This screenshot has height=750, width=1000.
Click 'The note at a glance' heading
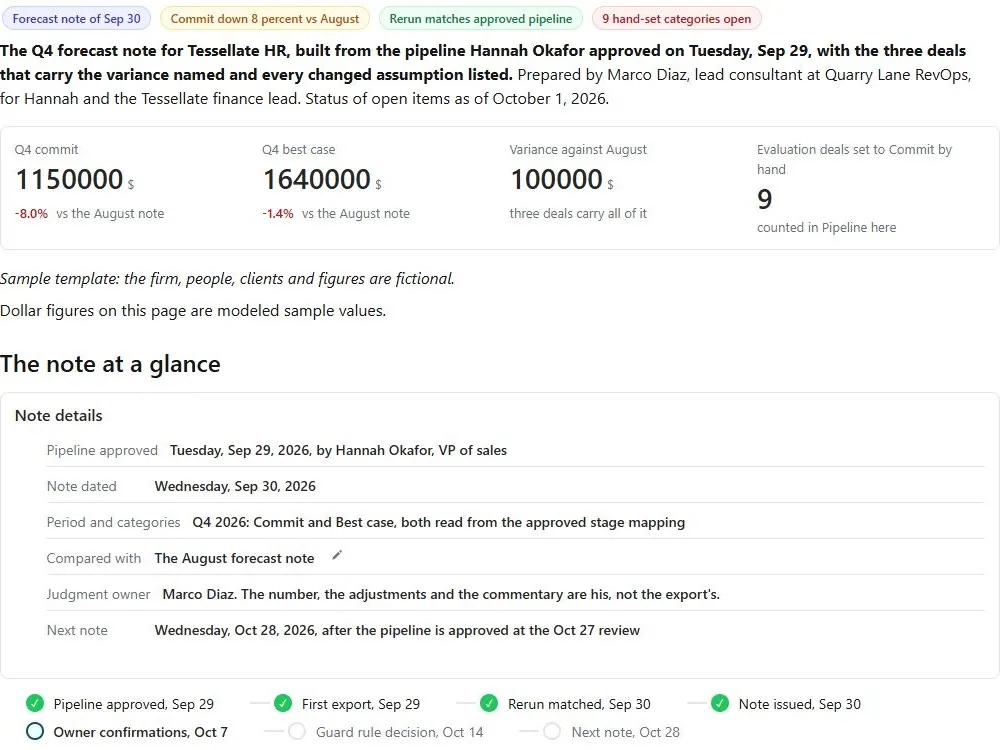click(110, 364)
